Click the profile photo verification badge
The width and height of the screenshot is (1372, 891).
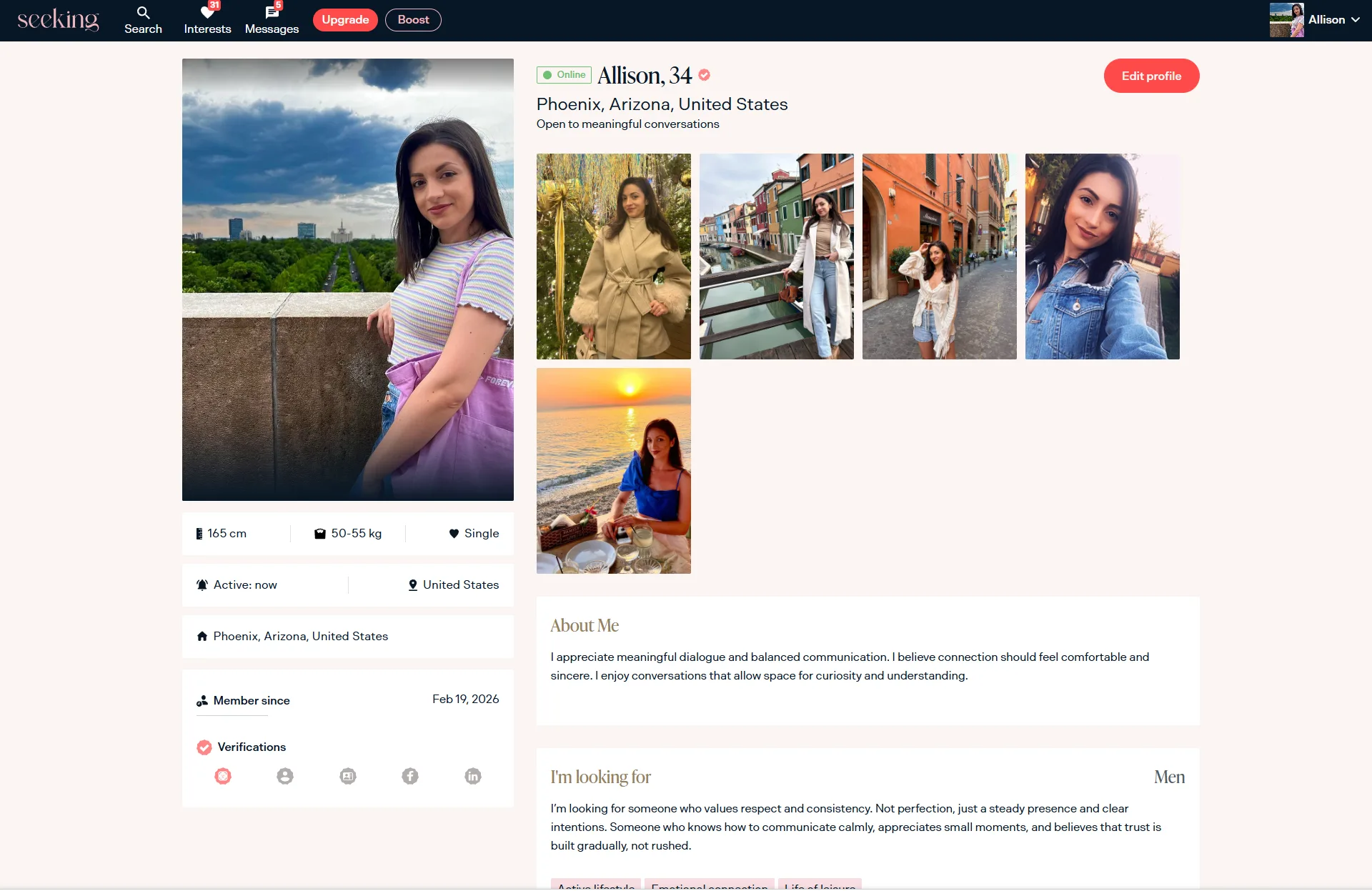click(x=285, y=776)
